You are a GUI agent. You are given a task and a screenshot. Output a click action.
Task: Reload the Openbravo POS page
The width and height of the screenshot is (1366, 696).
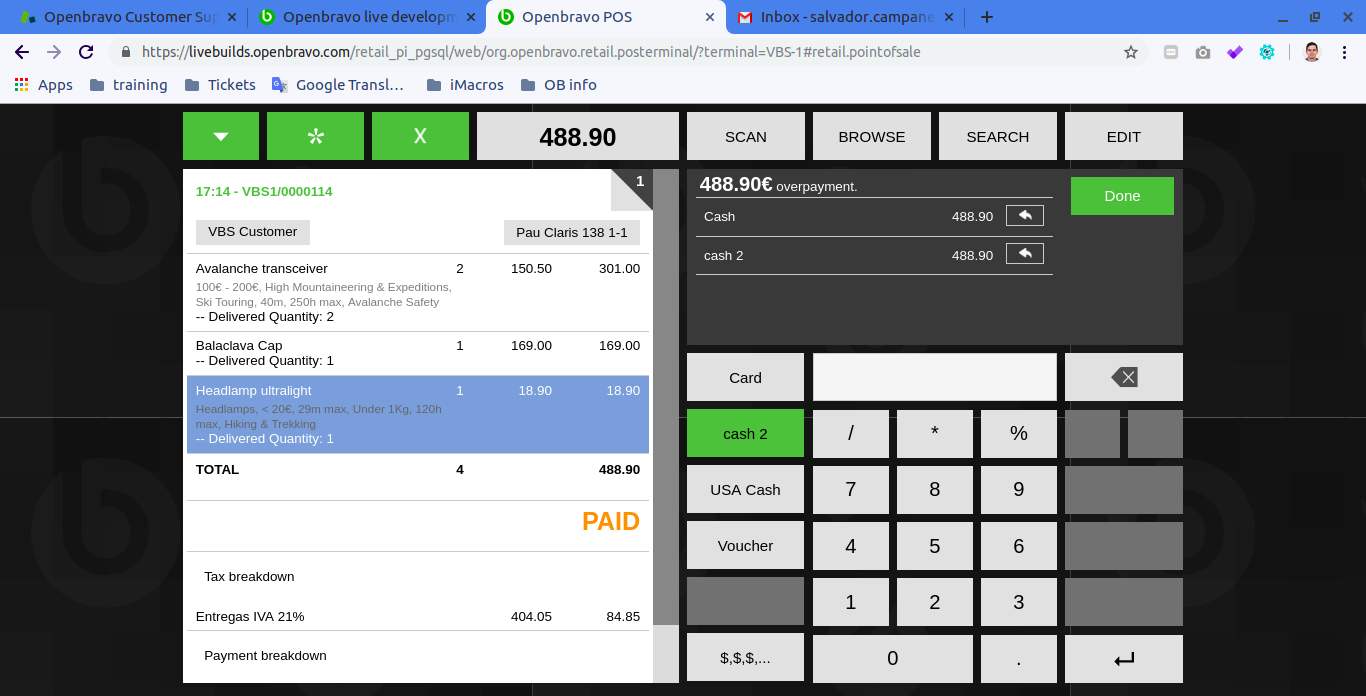point(86,52)
